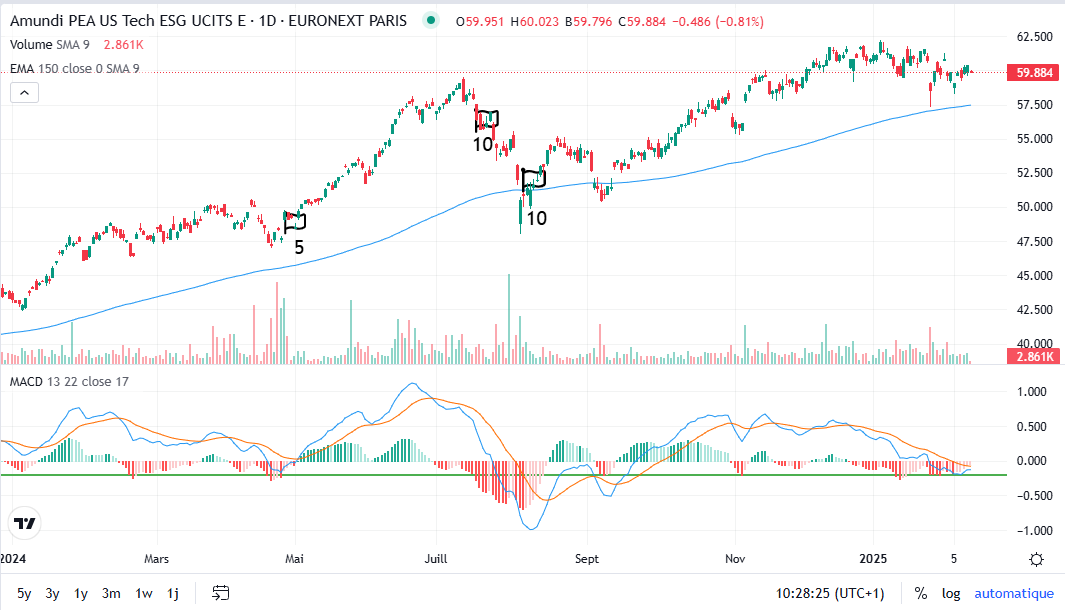This screenshot has width=1065, height=610.
Task: Click the open value O59.951
Action: coord(480,22)
